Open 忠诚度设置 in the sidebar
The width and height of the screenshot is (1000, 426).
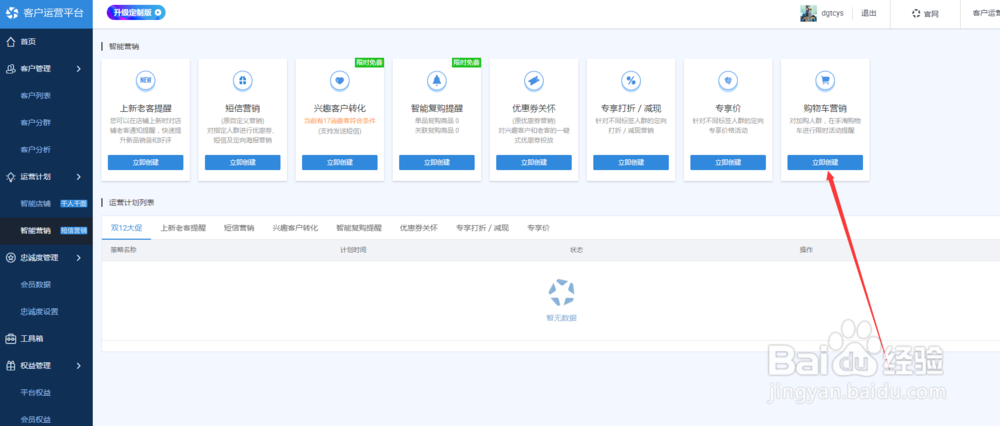(x=40, y=312)
